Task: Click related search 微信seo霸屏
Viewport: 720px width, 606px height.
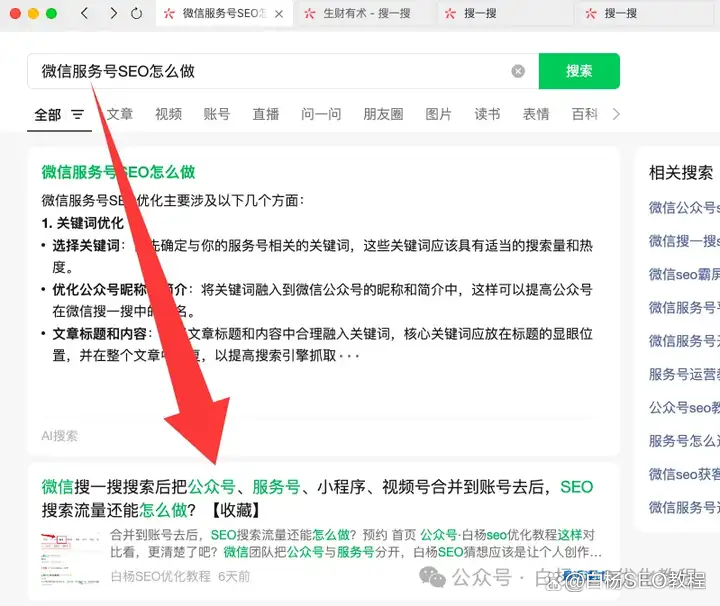Action: 684,274
